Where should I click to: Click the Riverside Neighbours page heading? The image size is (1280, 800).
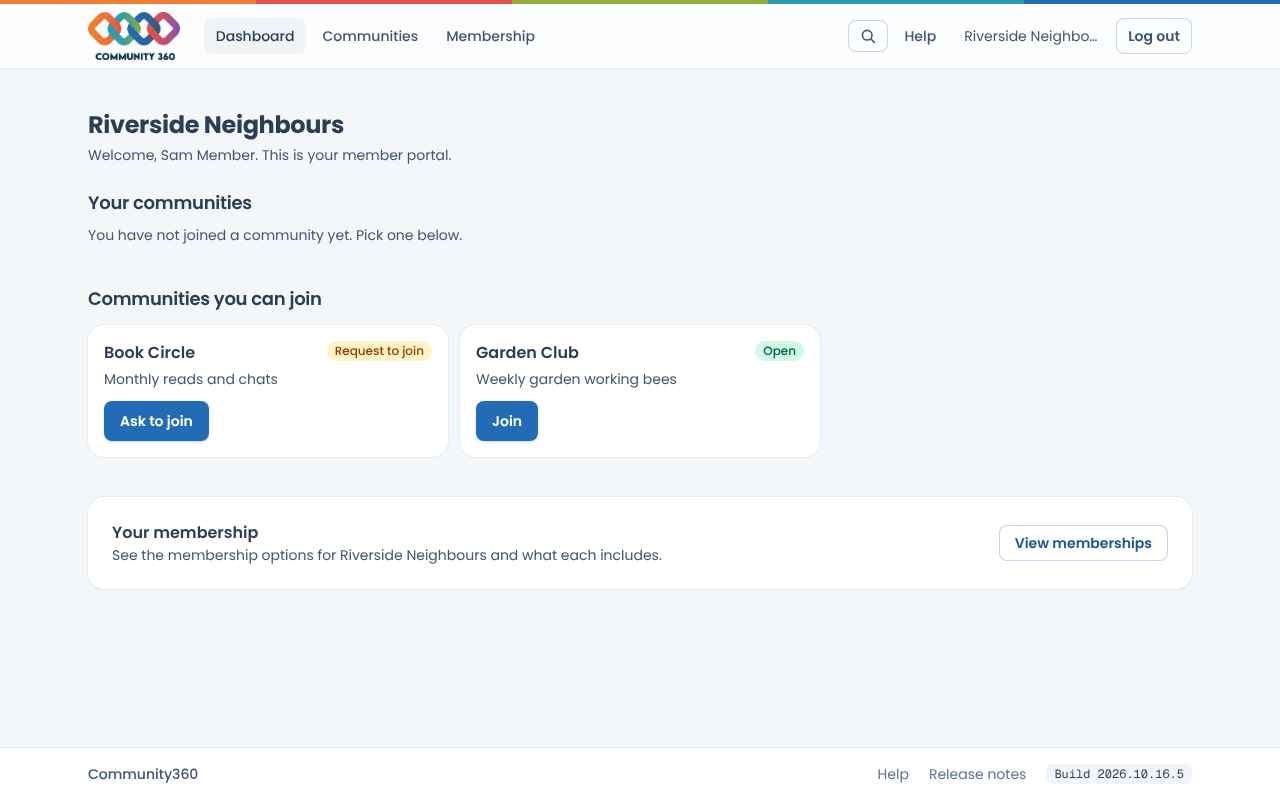[x=216, y=125]
